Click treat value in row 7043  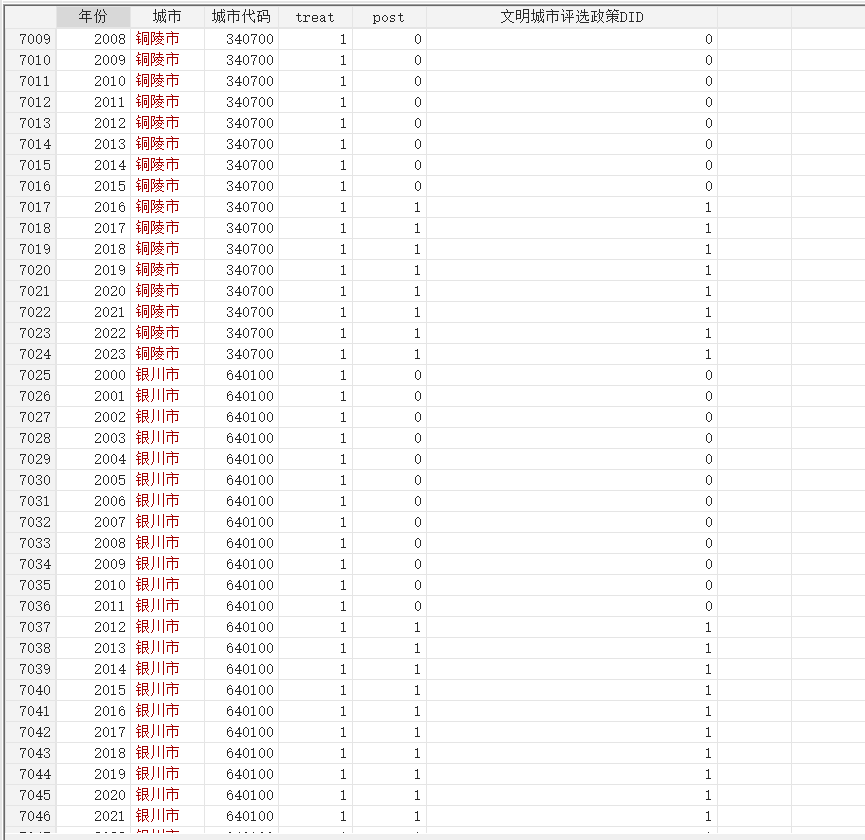(x=315, y=753)
